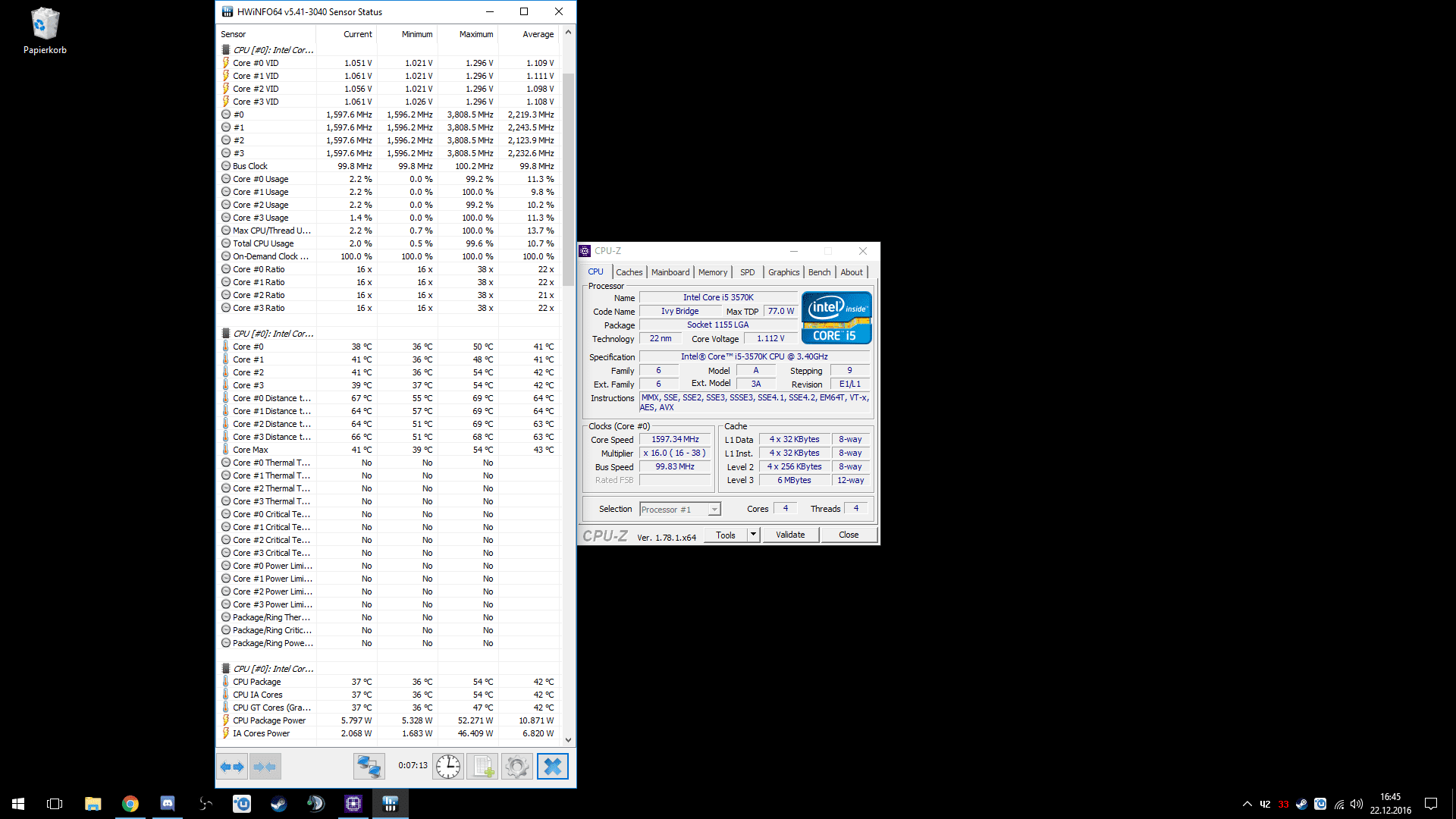Click the Validate button

click(790, 535)
